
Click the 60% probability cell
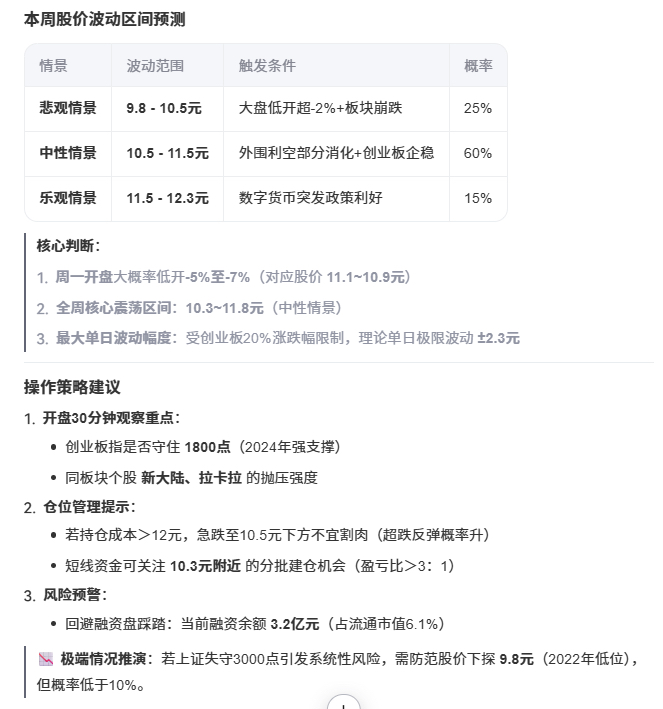478,153
